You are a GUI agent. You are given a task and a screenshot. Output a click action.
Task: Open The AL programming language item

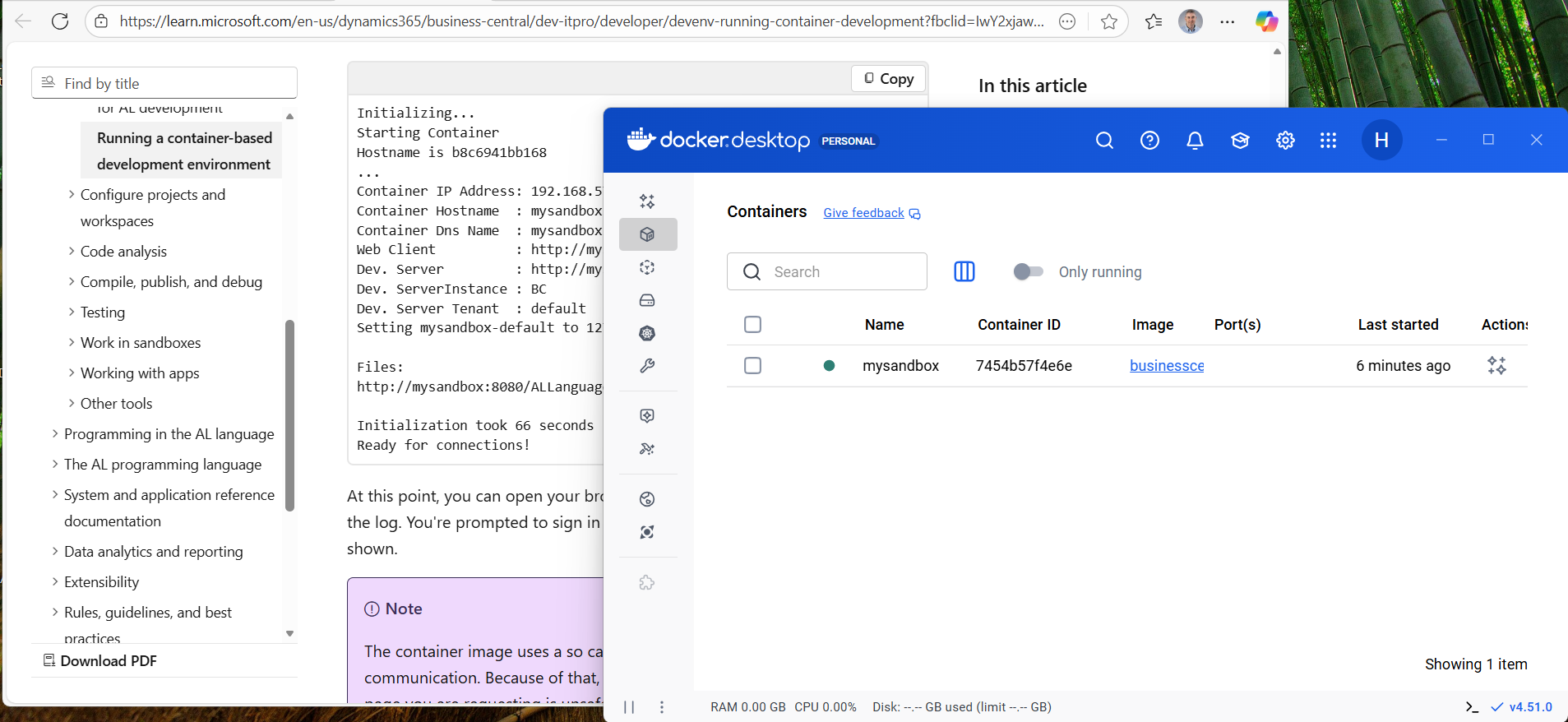pos(163,464)
